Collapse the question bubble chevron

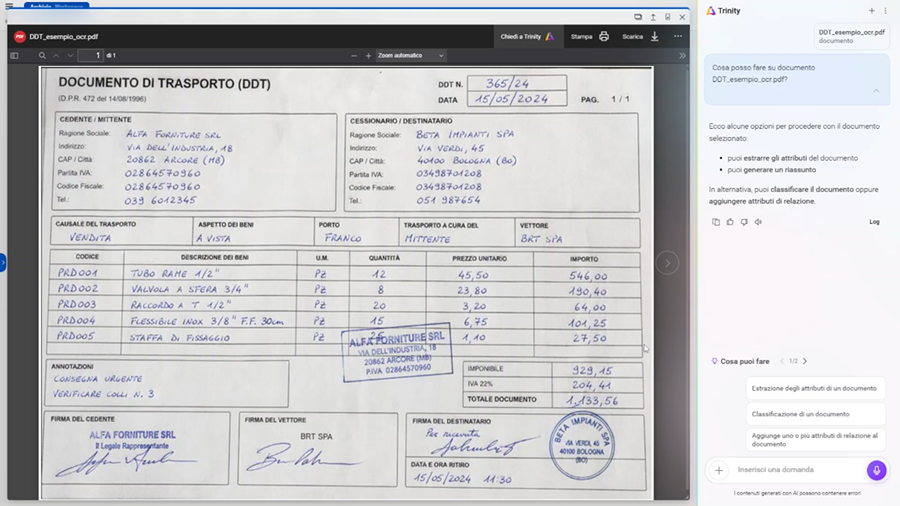click(x=876, y=91)
